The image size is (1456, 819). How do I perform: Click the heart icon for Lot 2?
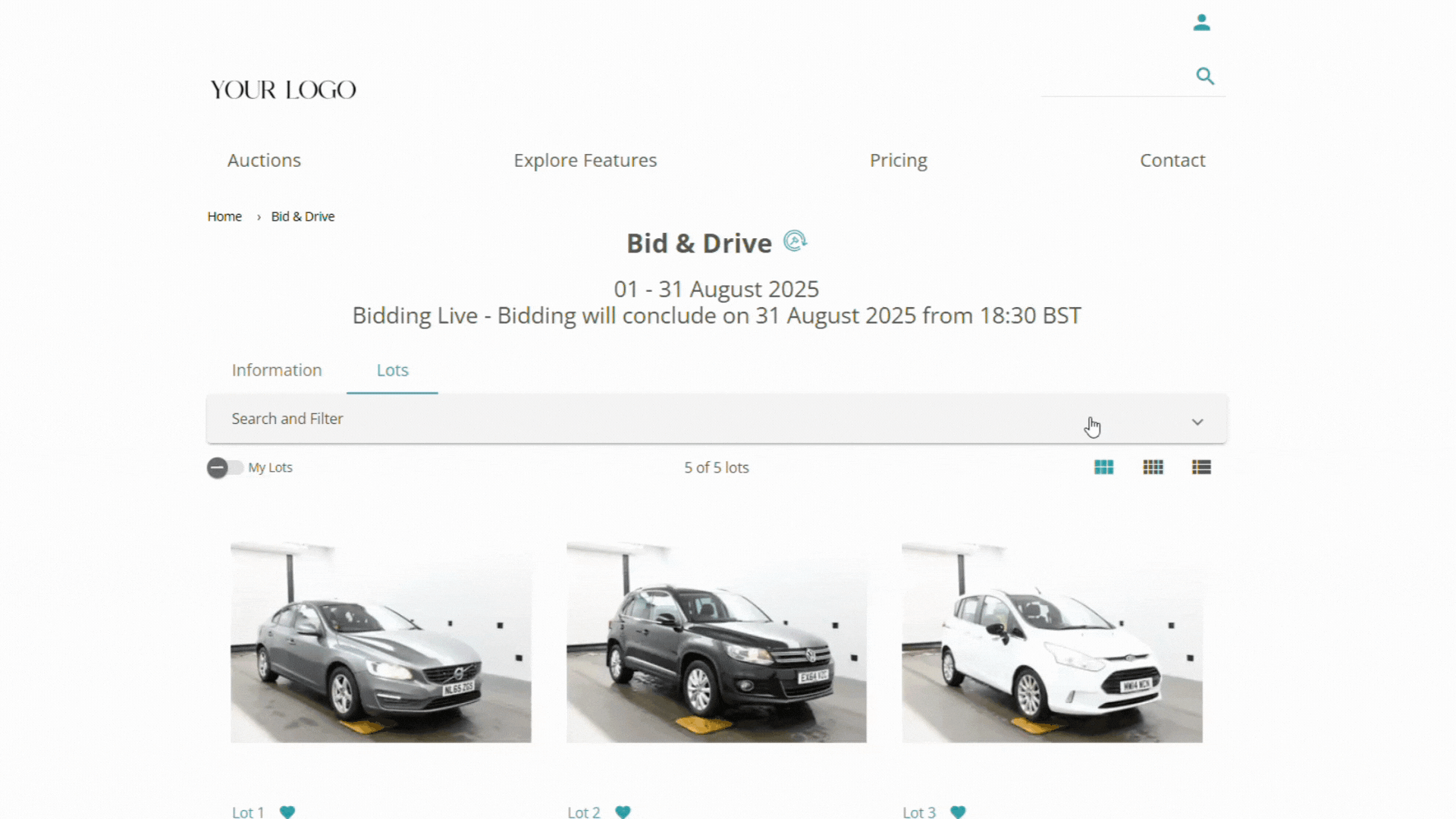[623, 811]
